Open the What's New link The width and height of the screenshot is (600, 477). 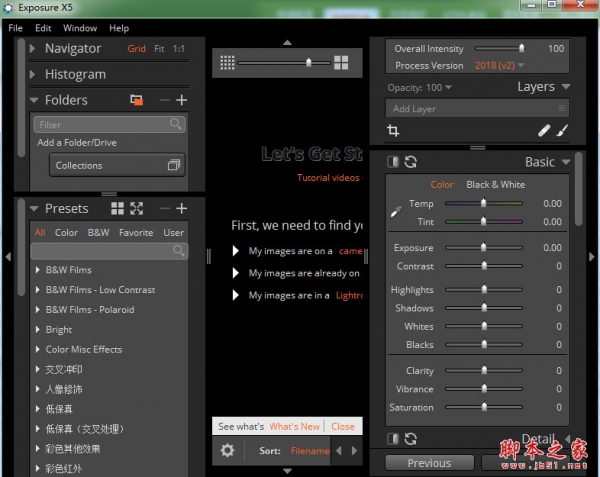(x=294, y=427)
